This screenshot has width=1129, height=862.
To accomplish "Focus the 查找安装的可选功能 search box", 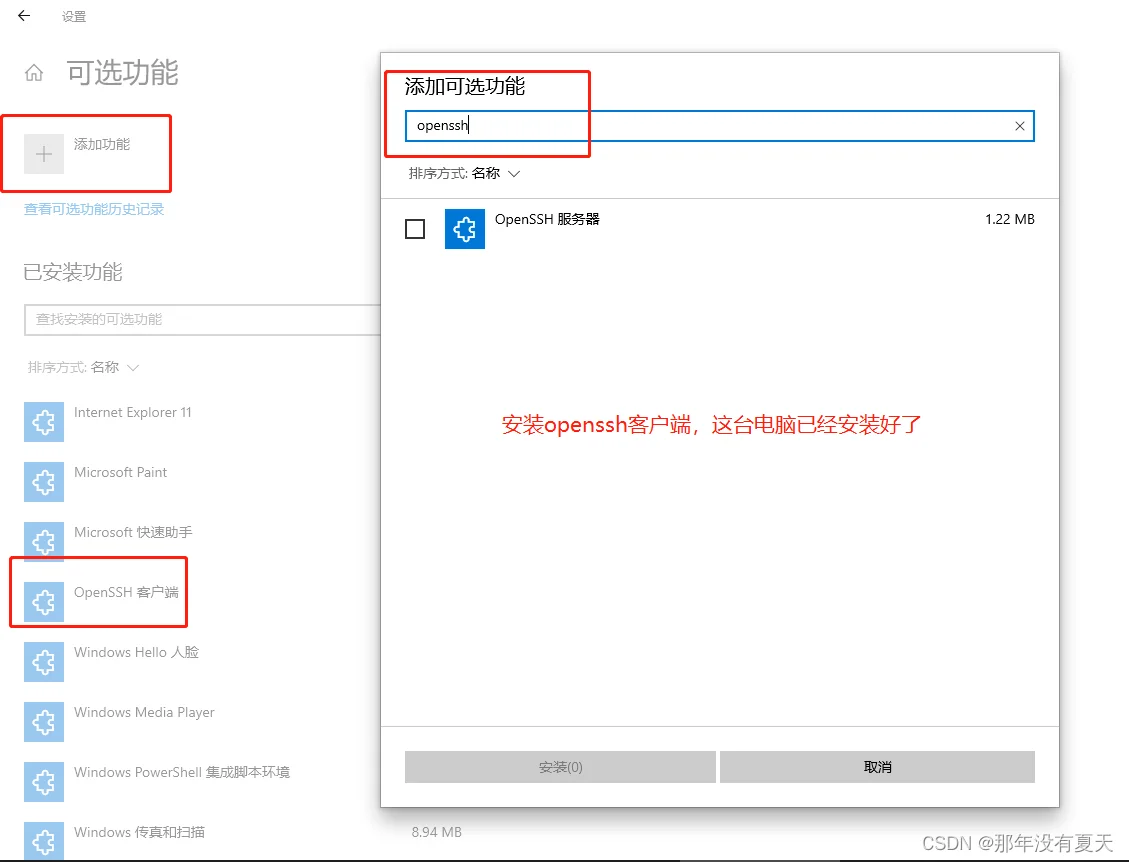I will point(202,320).
